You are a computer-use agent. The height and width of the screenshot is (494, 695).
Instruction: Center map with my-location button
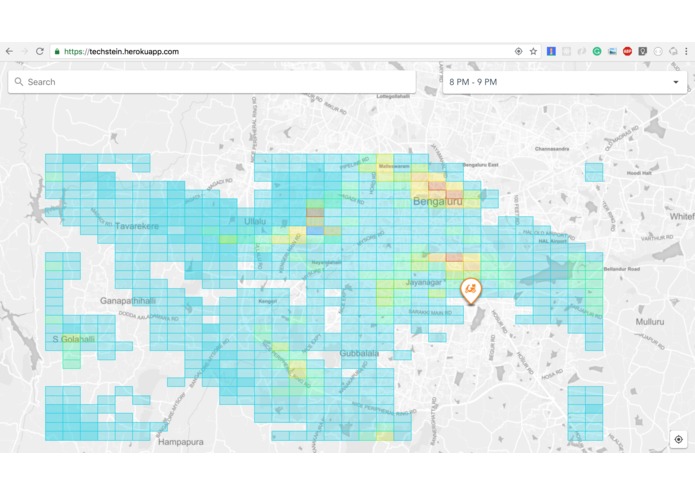(678, 440)
